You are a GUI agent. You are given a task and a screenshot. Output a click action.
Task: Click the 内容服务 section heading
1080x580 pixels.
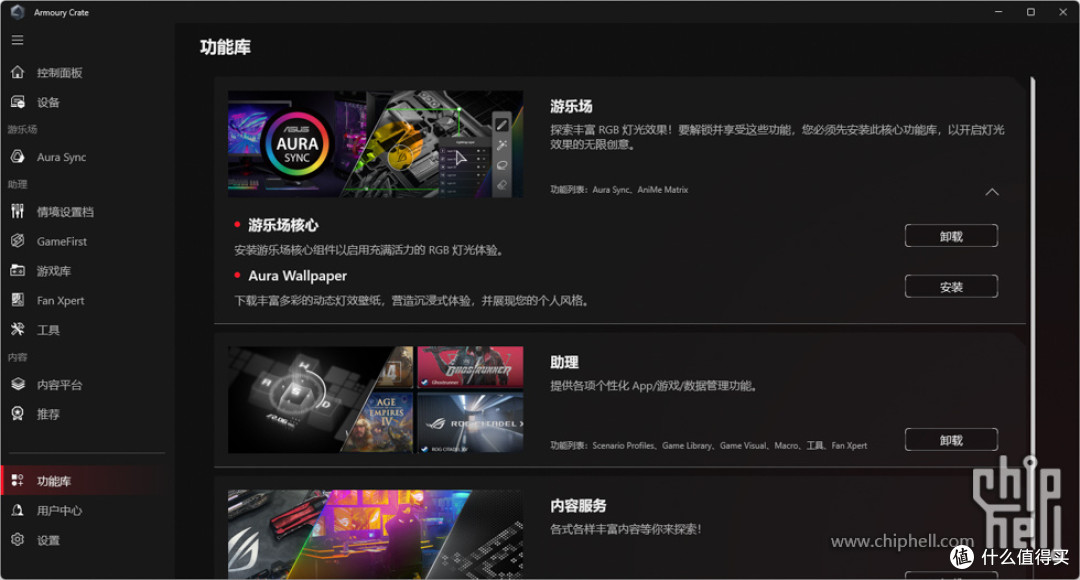tap(578, 506)
